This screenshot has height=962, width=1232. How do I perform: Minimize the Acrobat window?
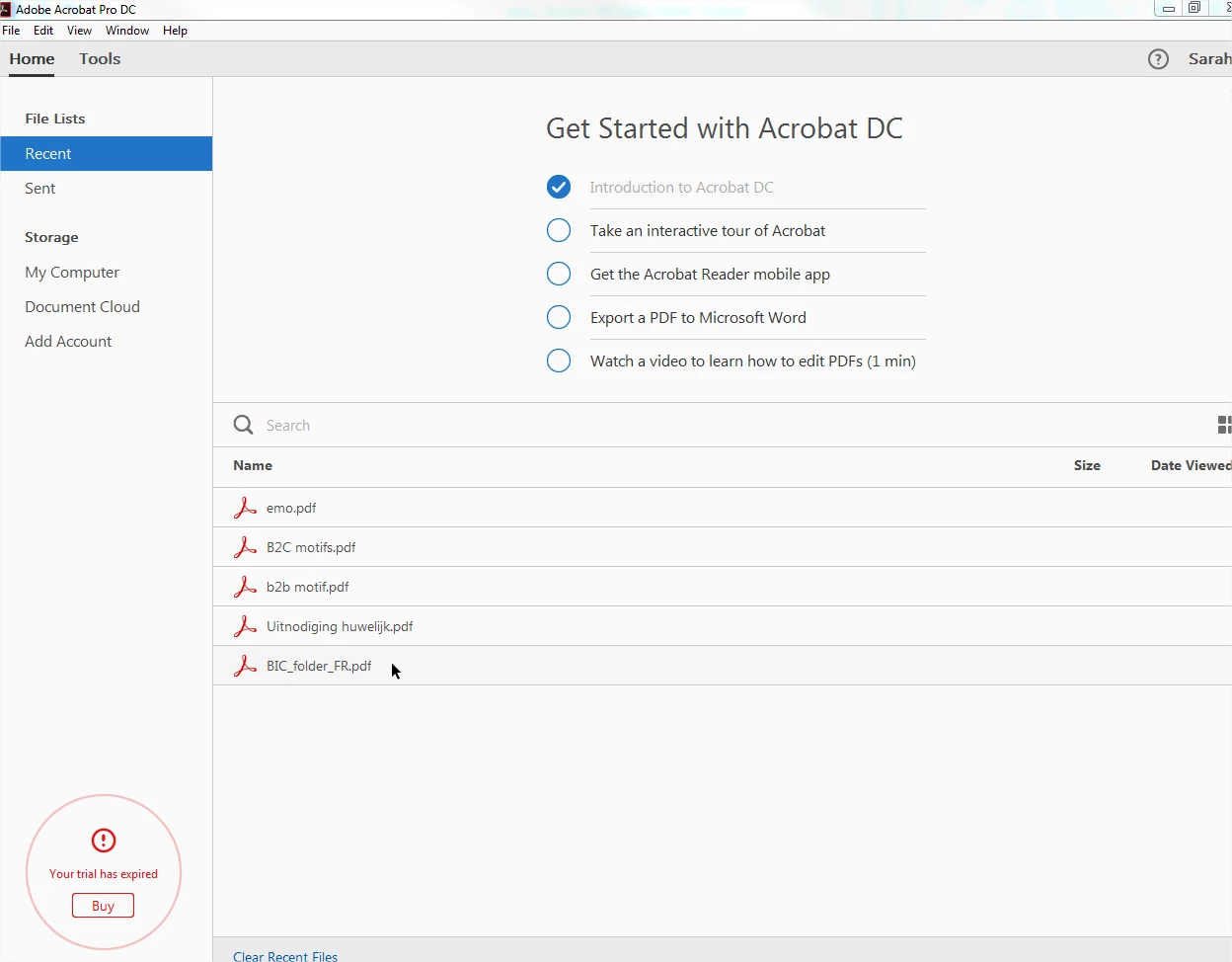point(1168,8)
